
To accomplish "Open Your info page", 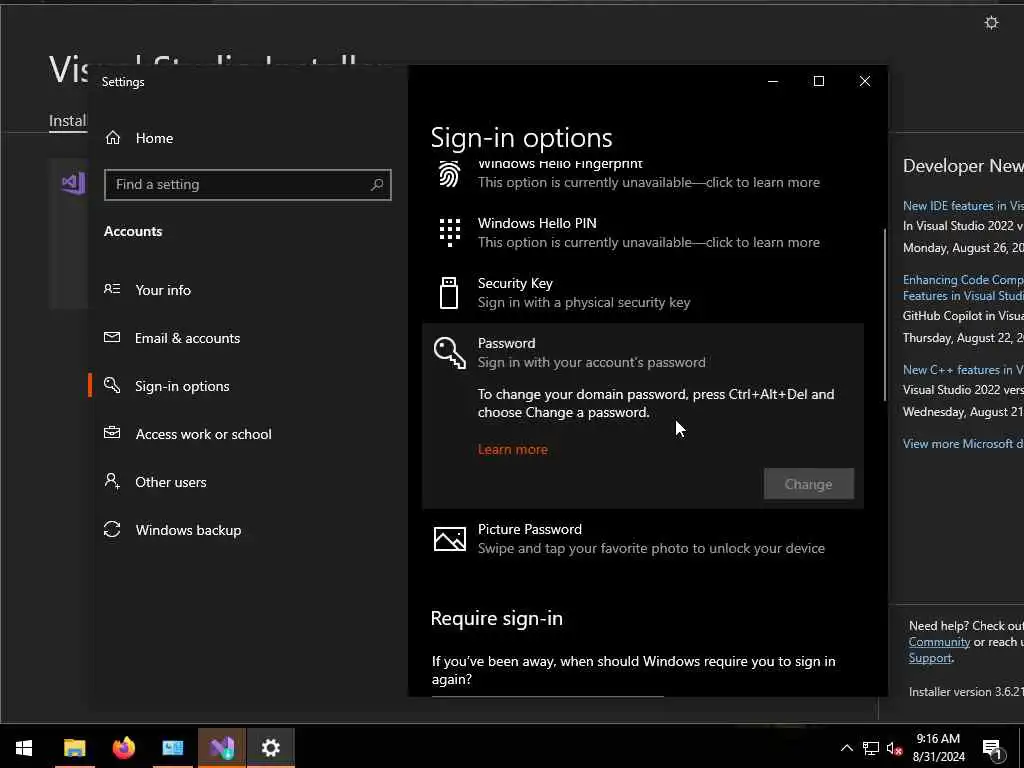I will pyautogui.click(x=163, y=290).
